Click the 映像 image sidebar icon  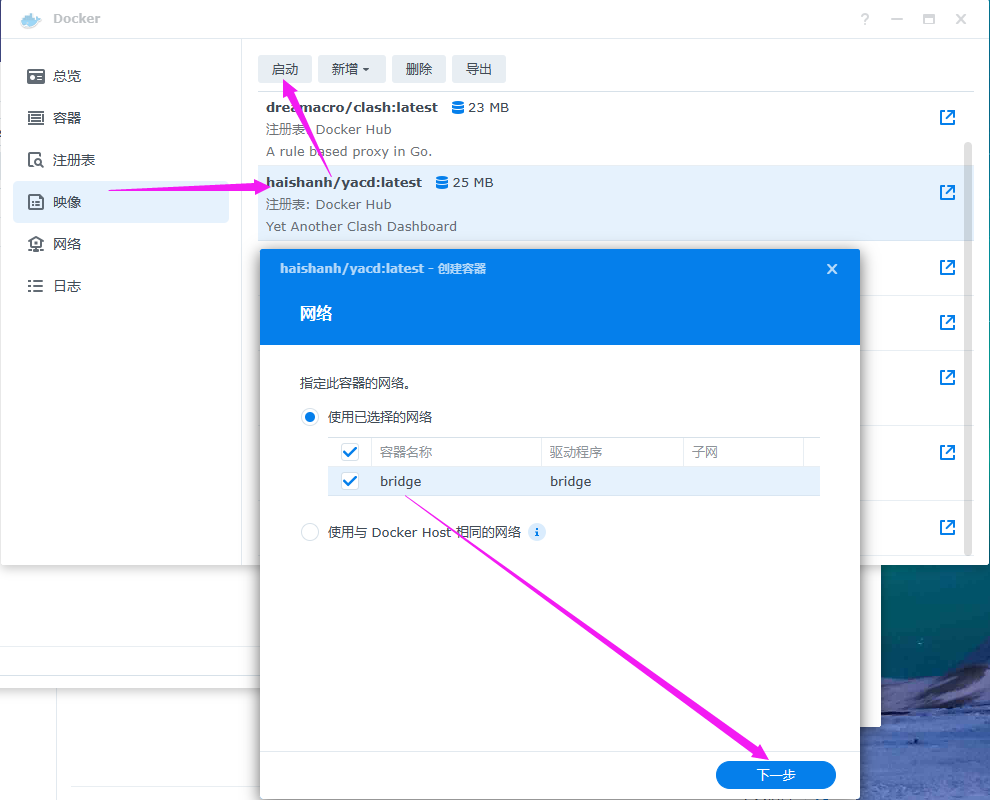(x=35, y=202)
